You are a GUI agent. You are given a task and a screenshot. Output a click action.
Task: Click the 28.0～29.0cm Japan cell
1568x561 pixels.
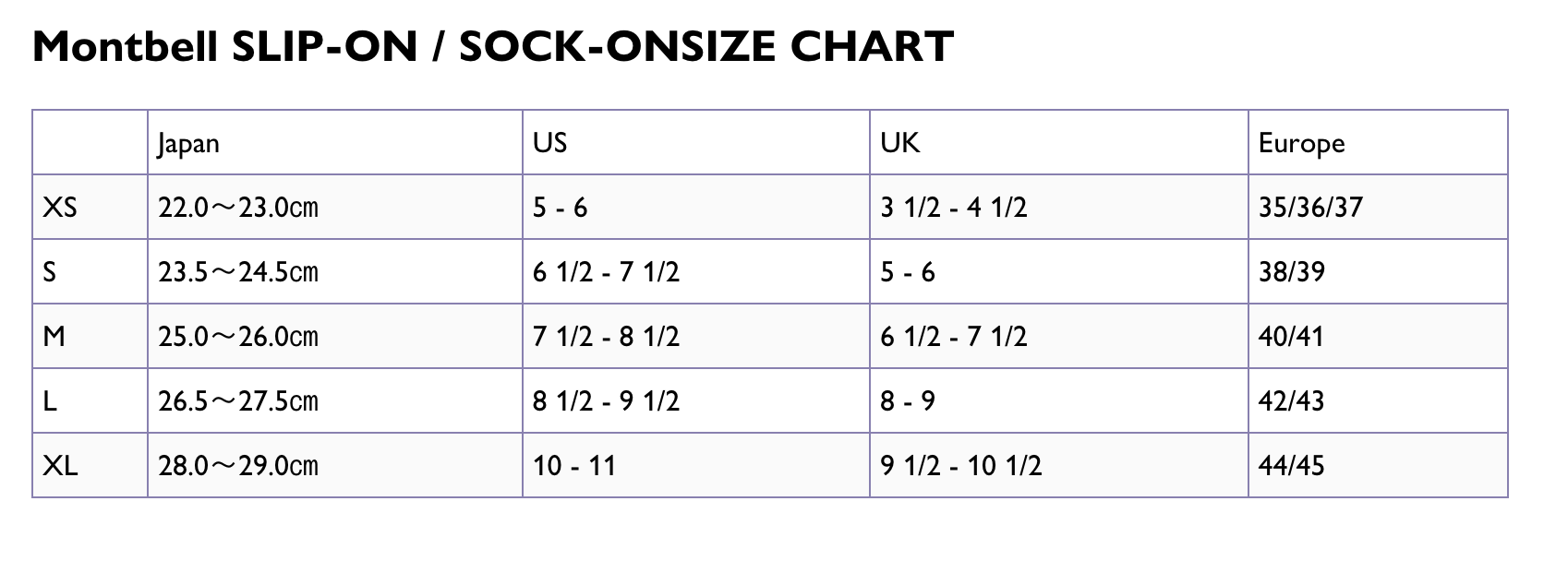(237, 465)
